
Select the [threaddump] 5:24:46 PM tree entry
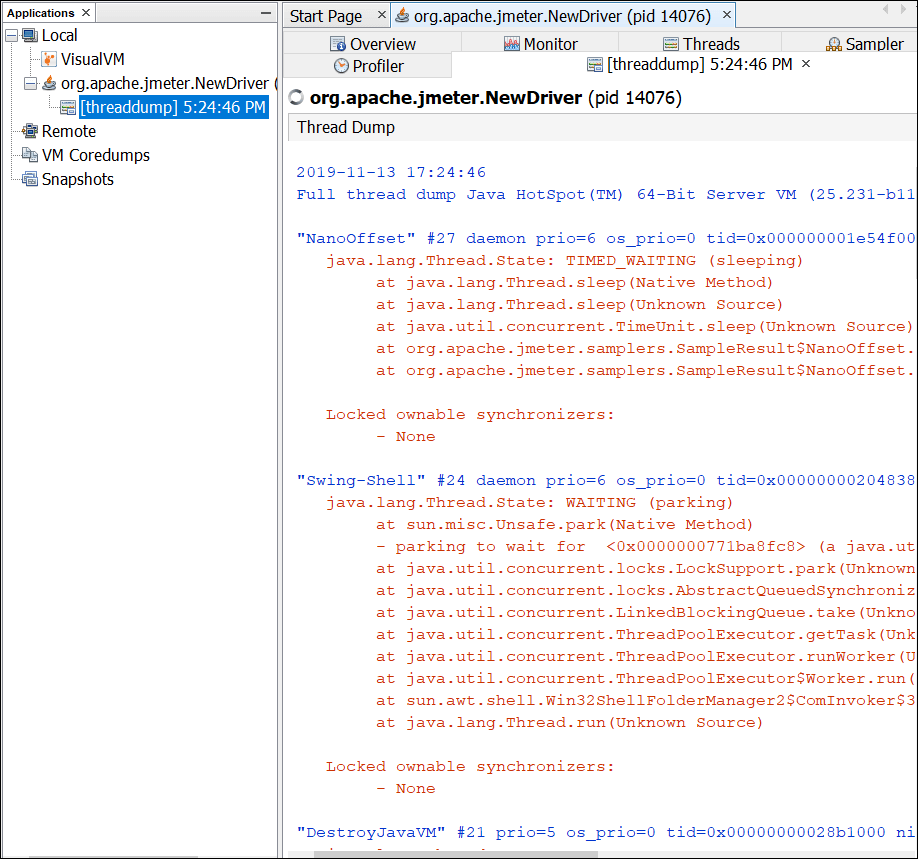(x=175, y=107)
